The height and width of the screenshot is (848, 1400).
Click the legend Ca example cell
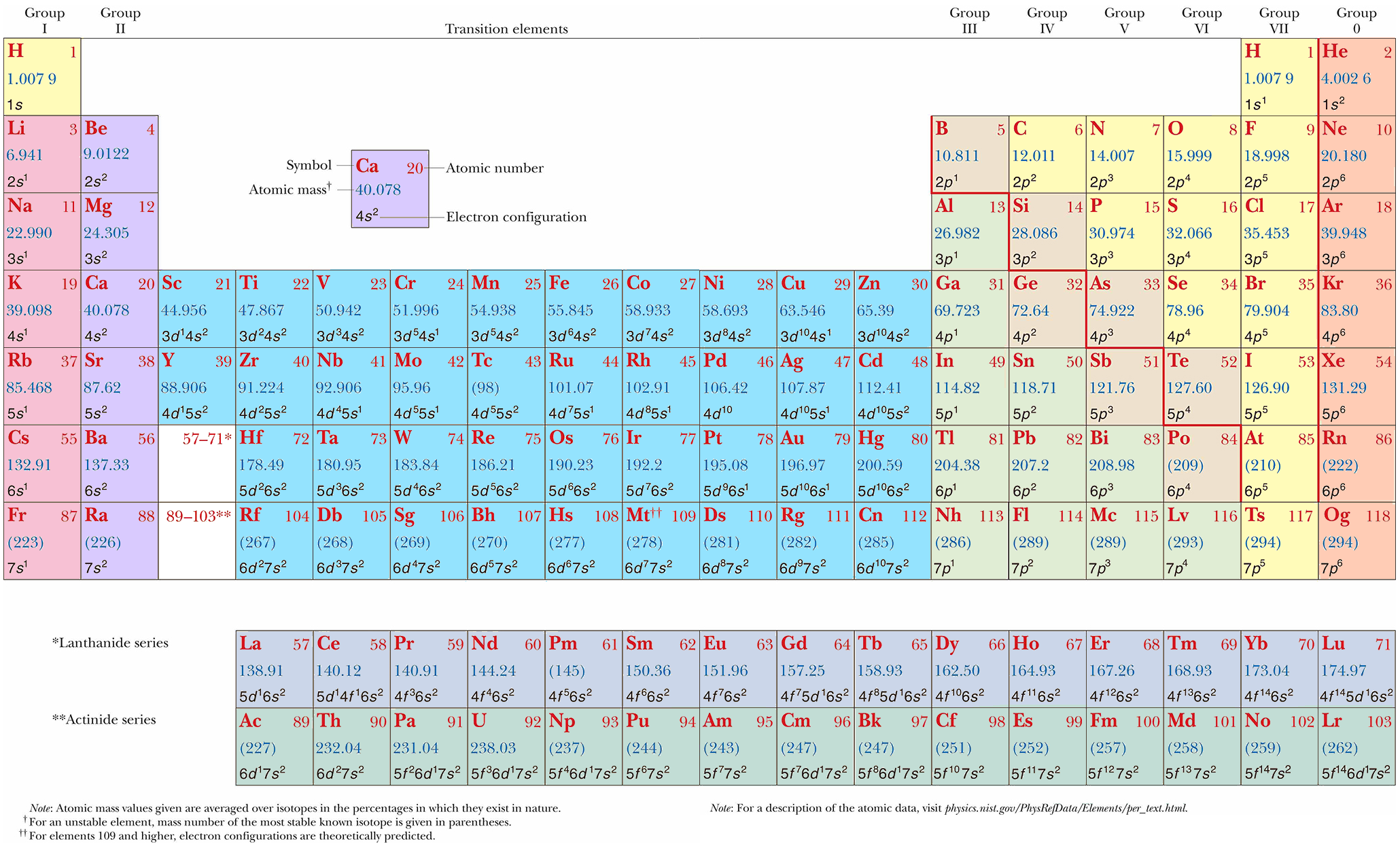click(390, 189)
